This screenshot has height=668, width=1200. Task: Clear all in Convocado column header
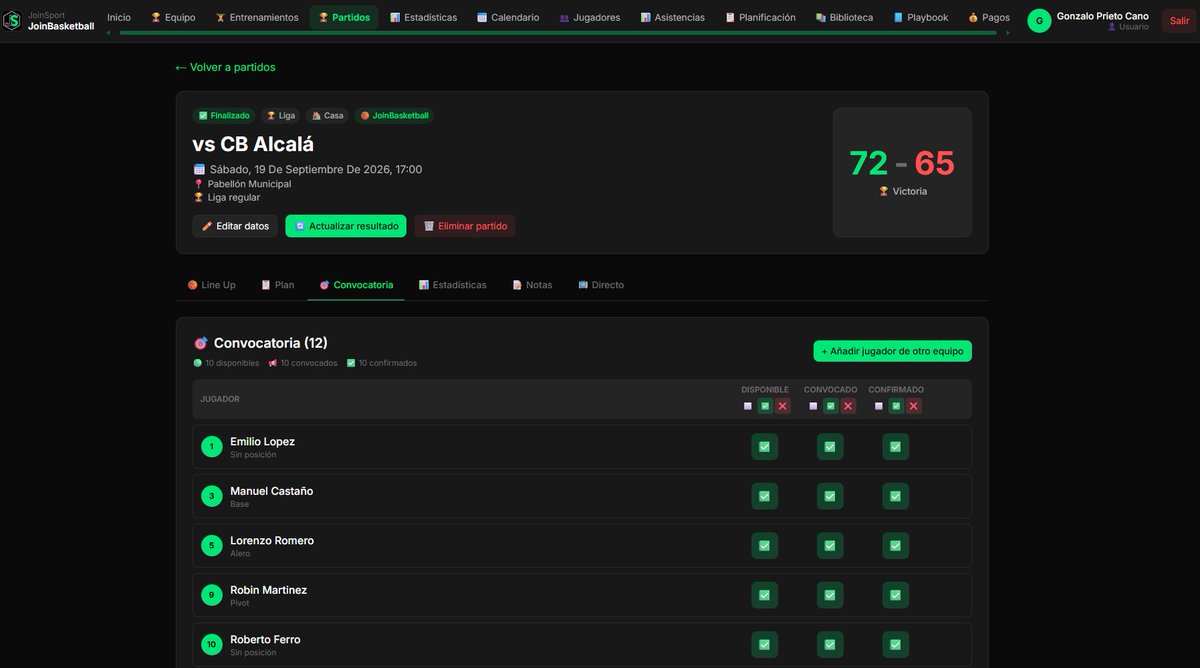813,406
